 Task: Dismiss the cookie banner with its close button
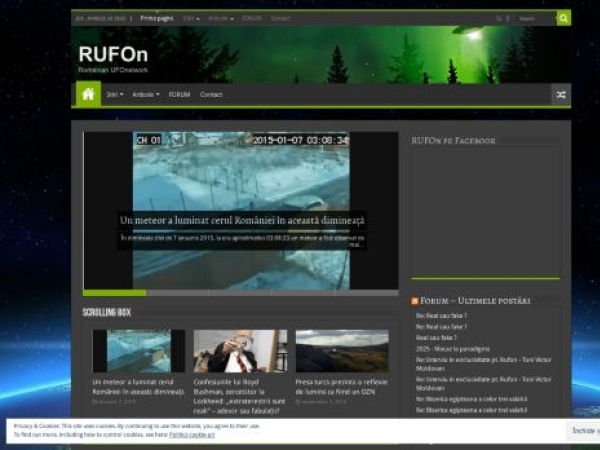(583, 430)
